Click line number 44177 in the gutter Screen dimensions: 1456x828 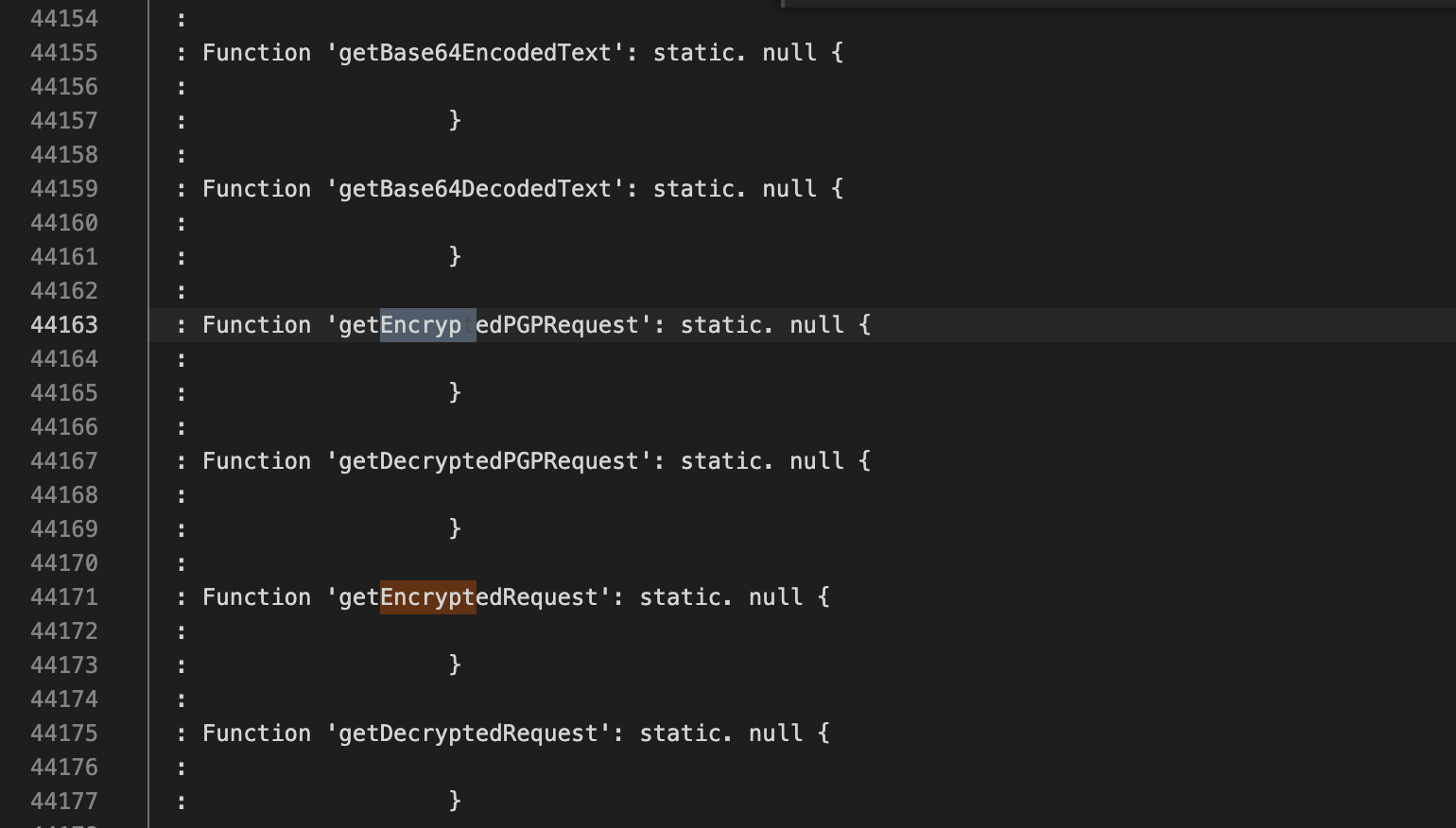point(64,802)
